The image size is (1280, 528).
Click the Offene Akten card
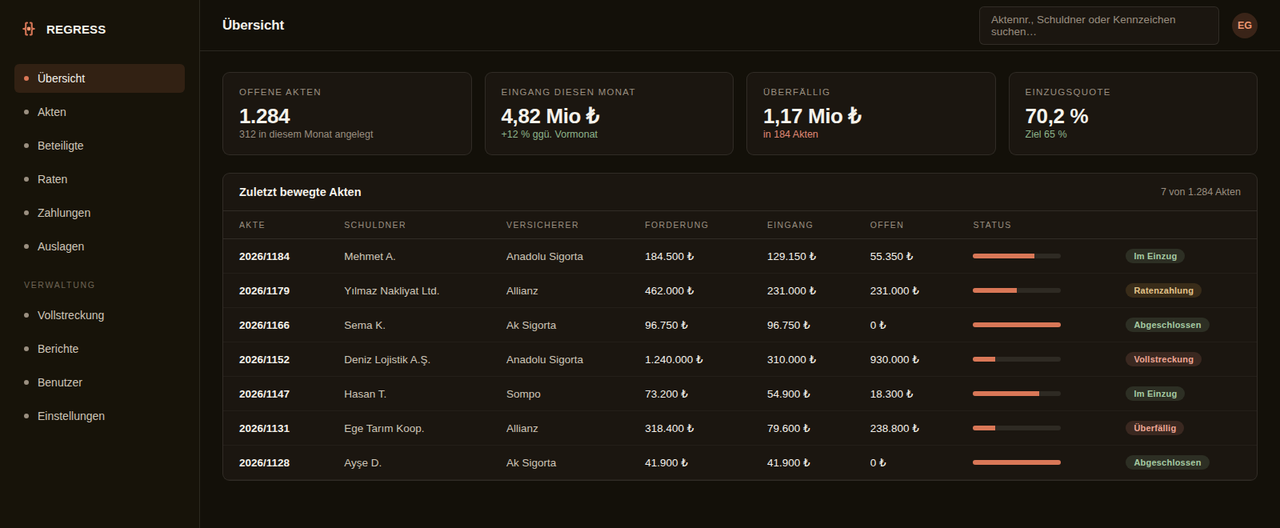[x=347, y=113]
